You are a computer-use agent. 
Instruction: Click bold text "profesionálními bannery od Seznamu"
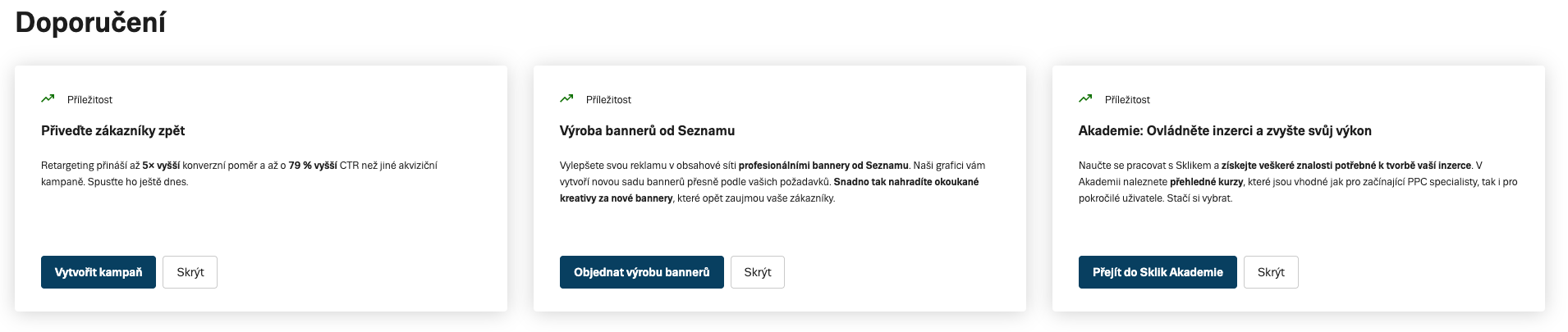[823, 166]
